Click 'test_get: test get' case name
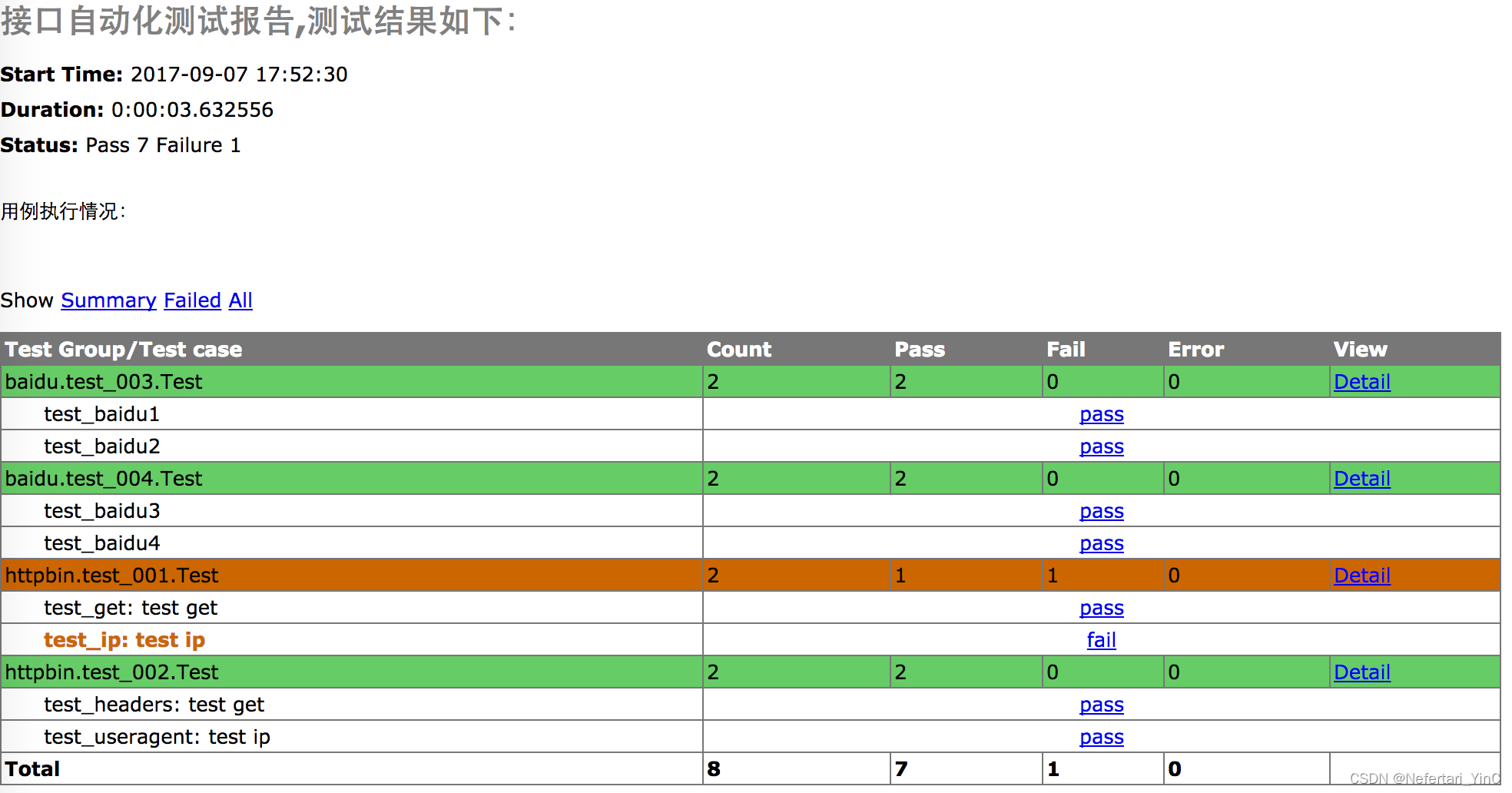The width and height of the screenshot is (1512, 793). [131, 608]
